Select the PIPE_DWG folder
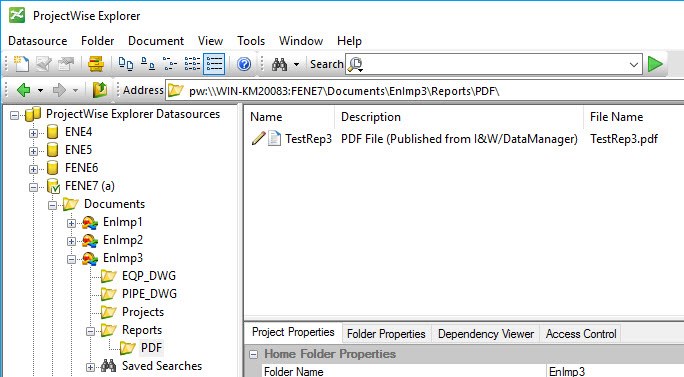 tap(149, 294)
